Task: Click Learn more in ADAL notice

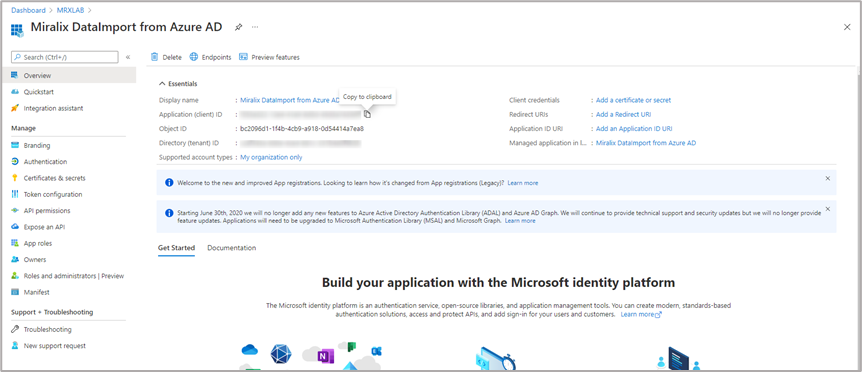Action: pos(520,220)
